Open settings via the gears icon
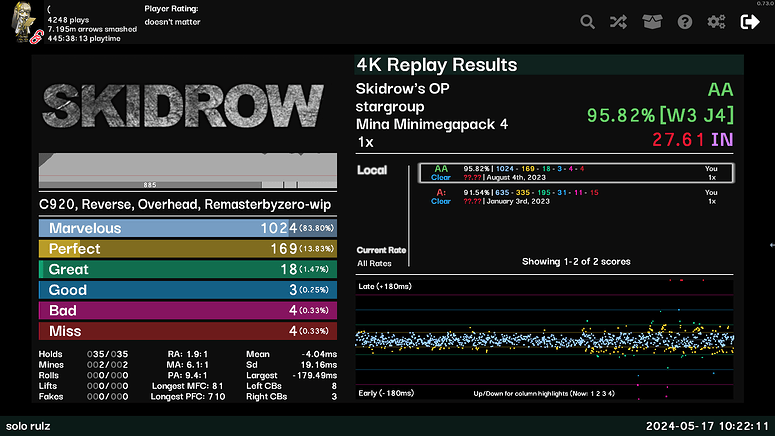Screen dimensions: 775x436 pos(716,22)
